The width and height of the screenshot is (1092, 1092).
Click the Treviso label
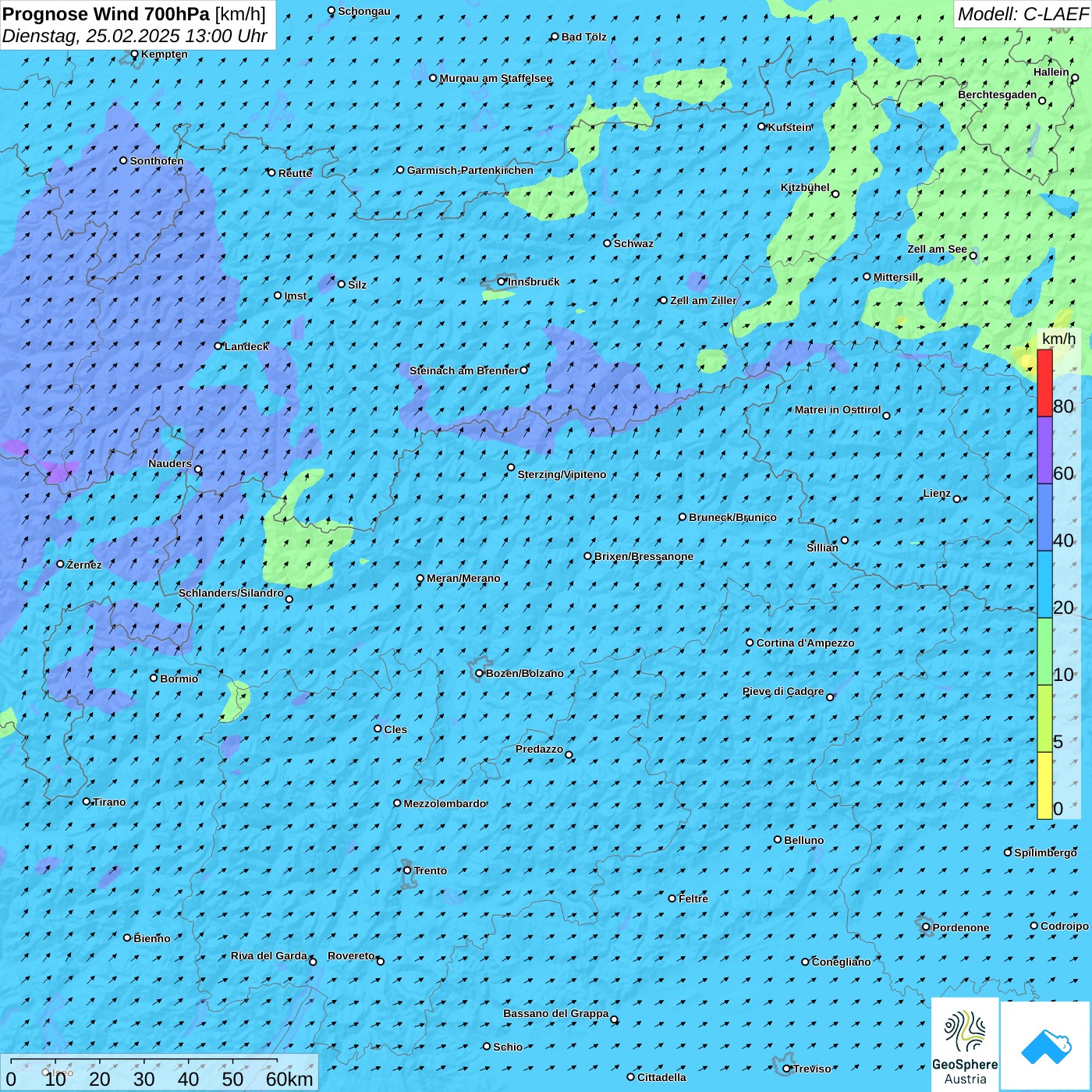tap(812, 1069)
